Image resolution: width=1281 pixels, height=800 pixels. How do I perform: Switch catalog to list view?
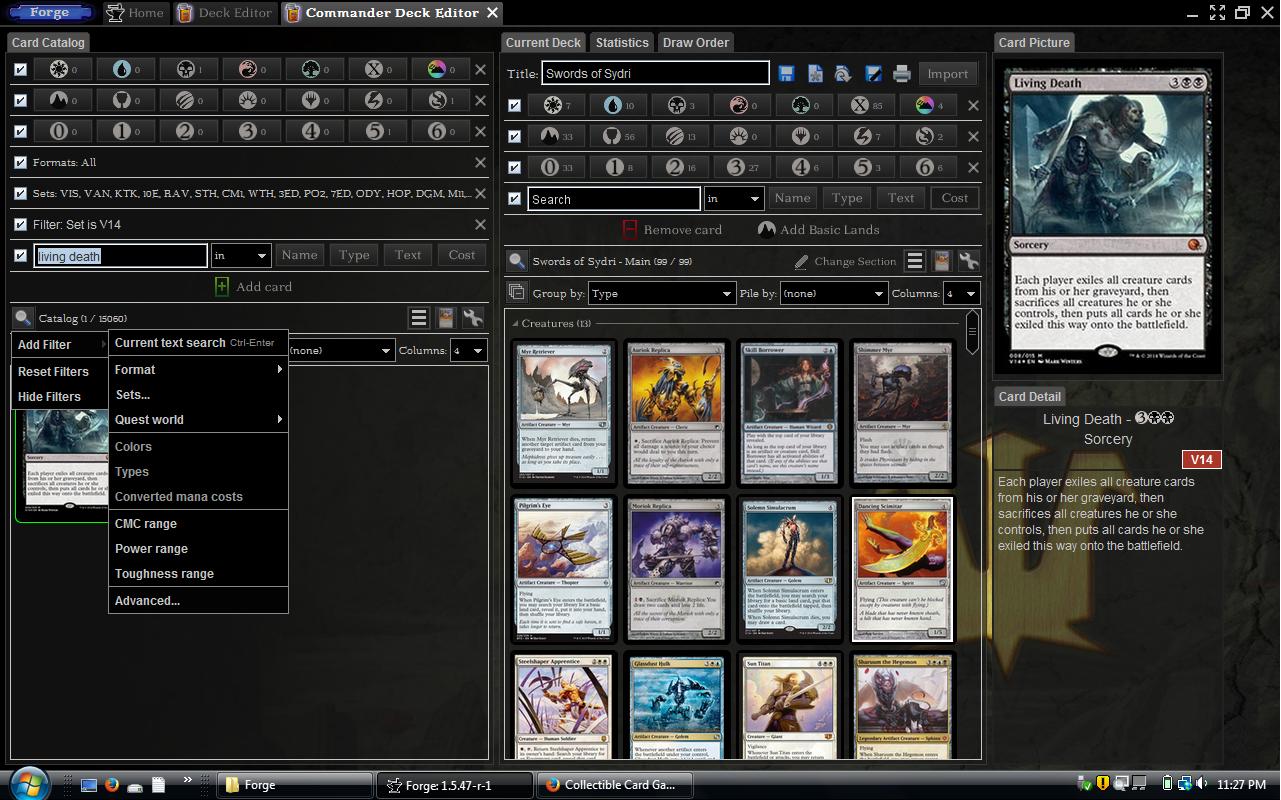point(419,318)
